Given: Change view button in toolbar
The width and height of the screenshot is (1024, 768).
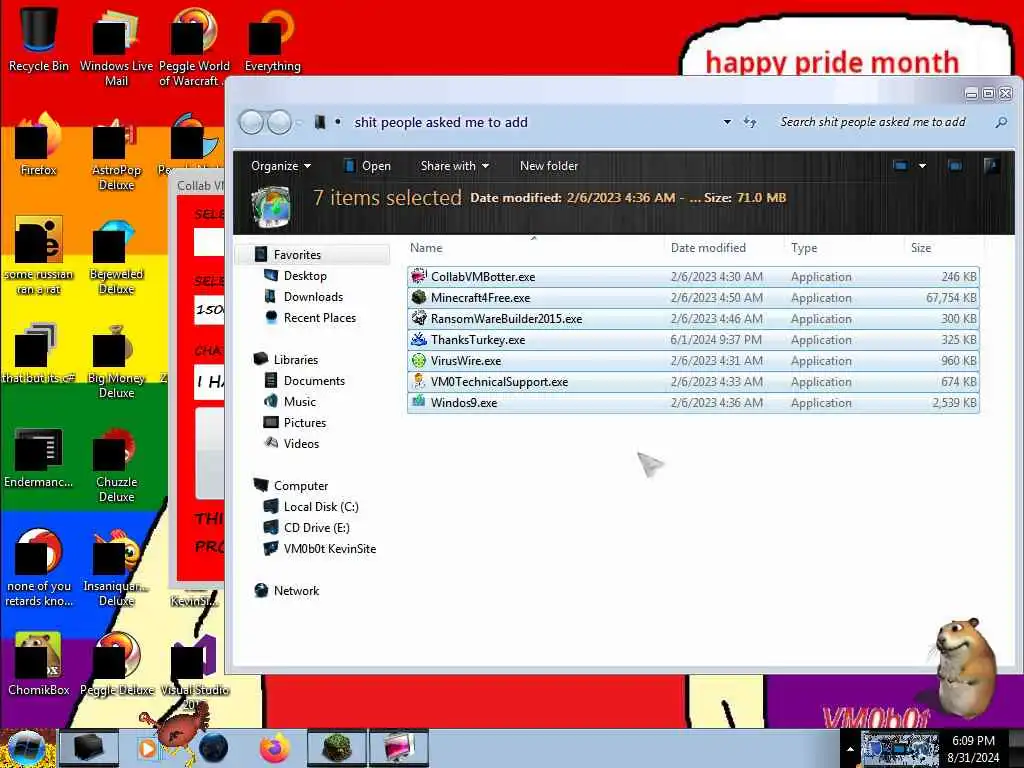Looking at the screenshot, I should click(x=901, y=166).
